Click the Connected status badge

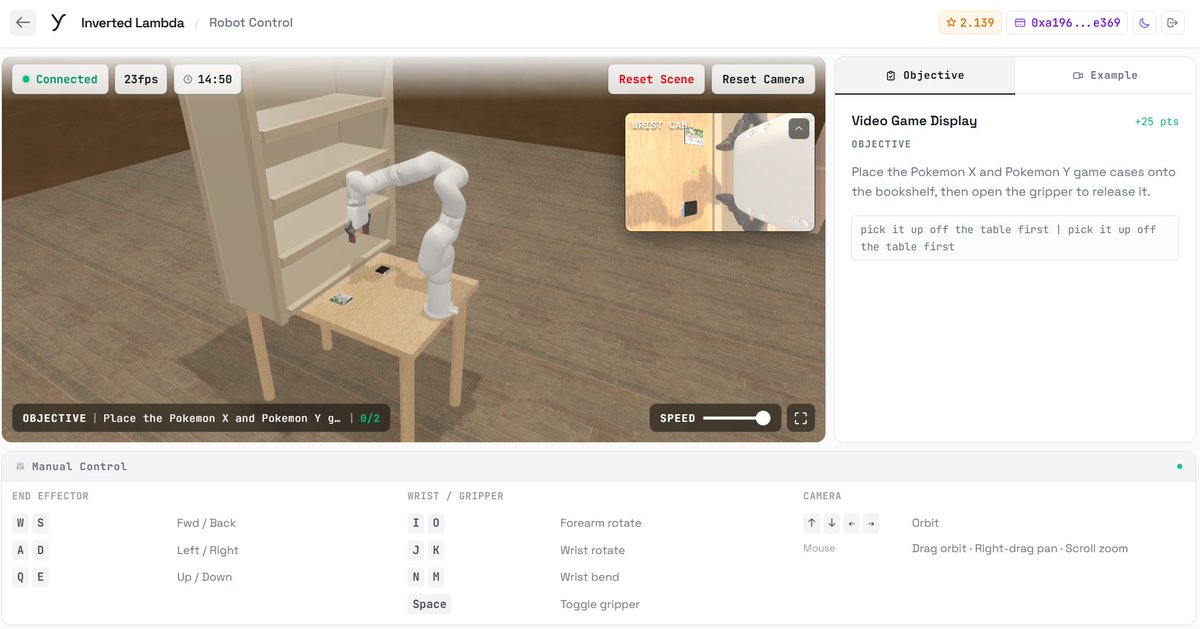tap(60, 79)
